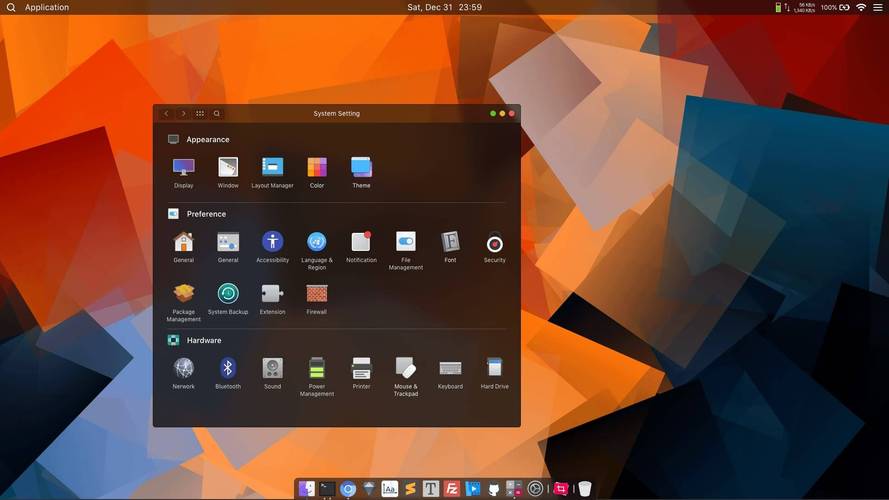Click the network speed indicator in top bar
Viewport: 889px width, 500px height.
click(800, 7)
